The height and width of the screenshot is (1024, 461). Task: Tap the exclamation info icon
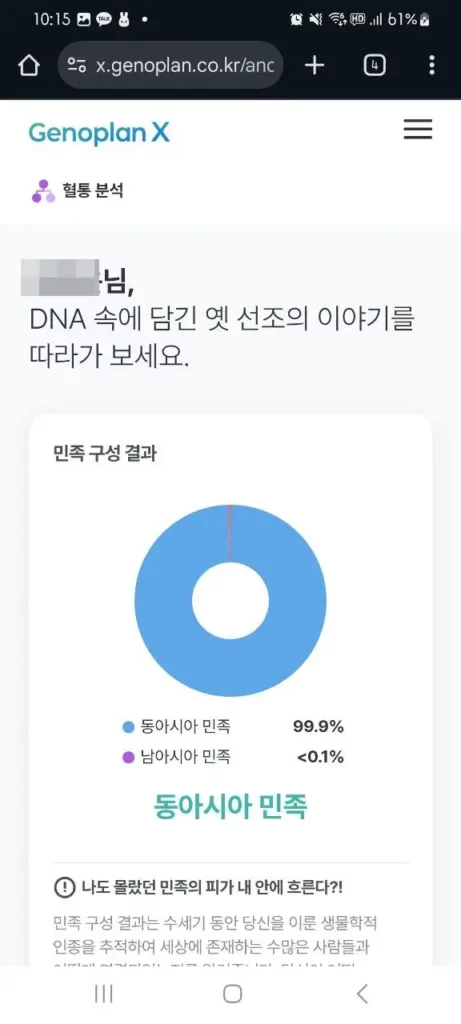click(64, 888)
